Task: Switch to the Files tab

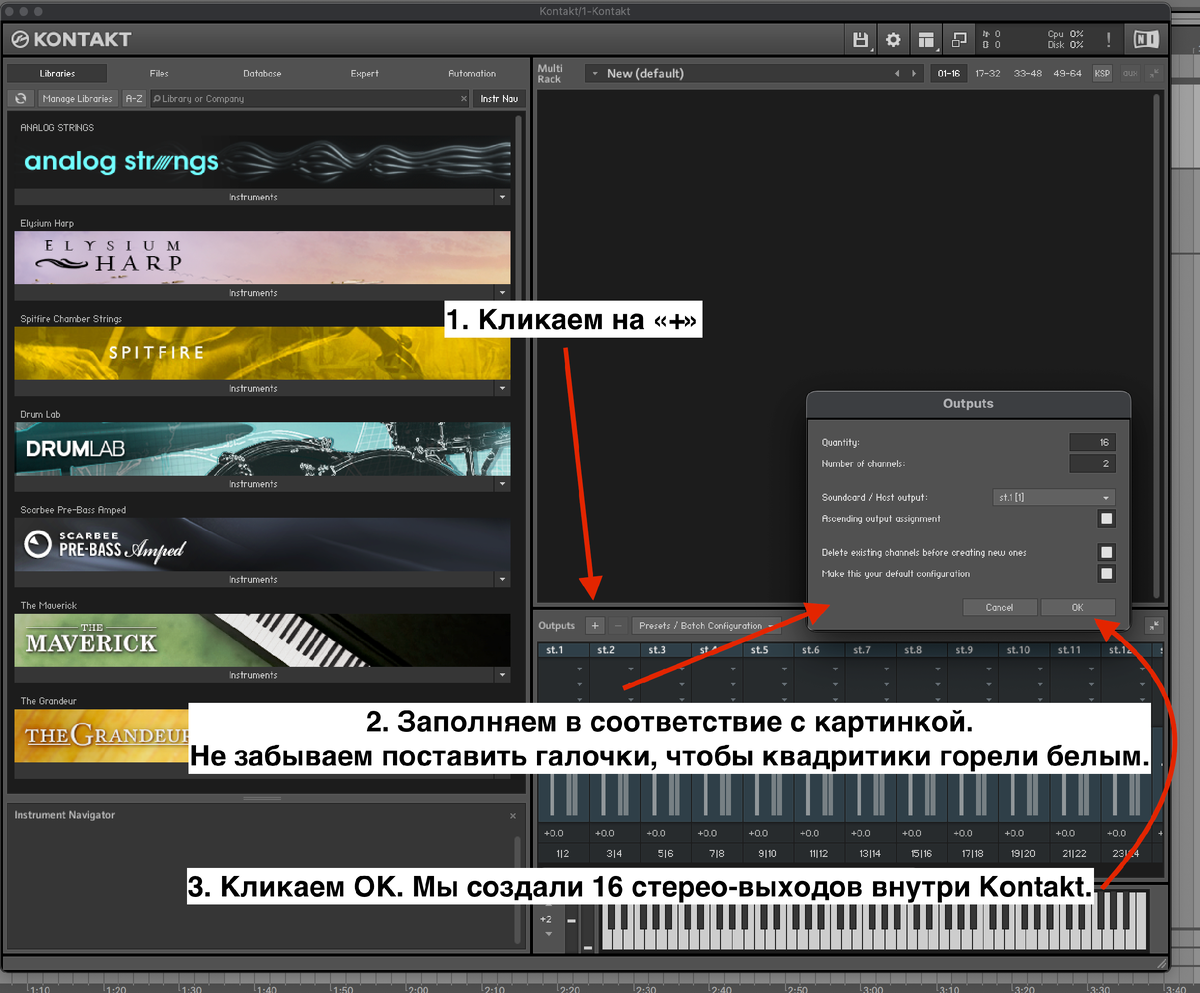Action: pyautogui.click(x=159, y=73)
